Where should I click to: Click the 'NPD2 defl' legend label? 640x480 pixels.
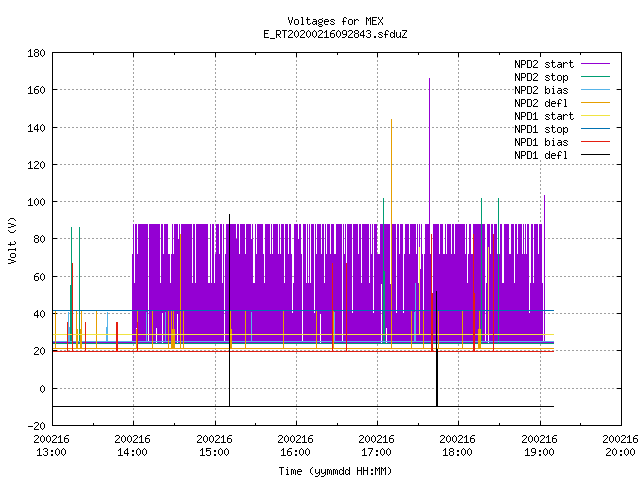[x=541, y=103]
